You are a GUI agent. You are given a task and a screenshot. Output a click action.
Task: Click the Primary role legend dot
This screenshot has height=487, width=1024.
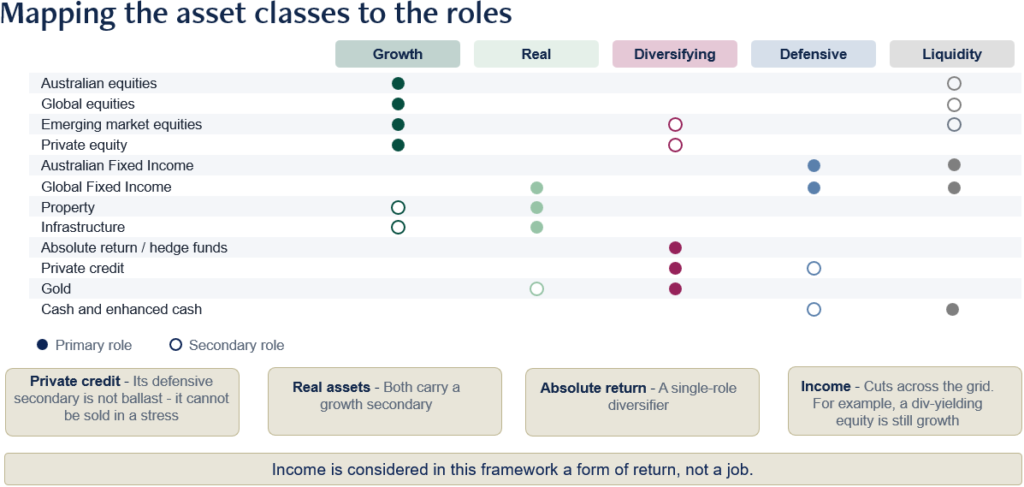(43, 344)
